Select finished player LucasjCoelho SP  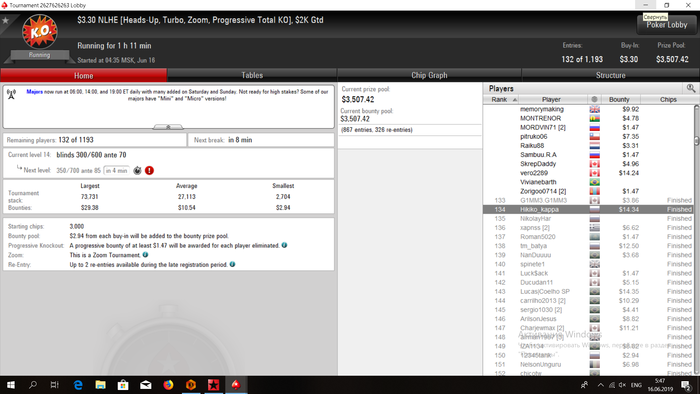(x=588, y=291)
